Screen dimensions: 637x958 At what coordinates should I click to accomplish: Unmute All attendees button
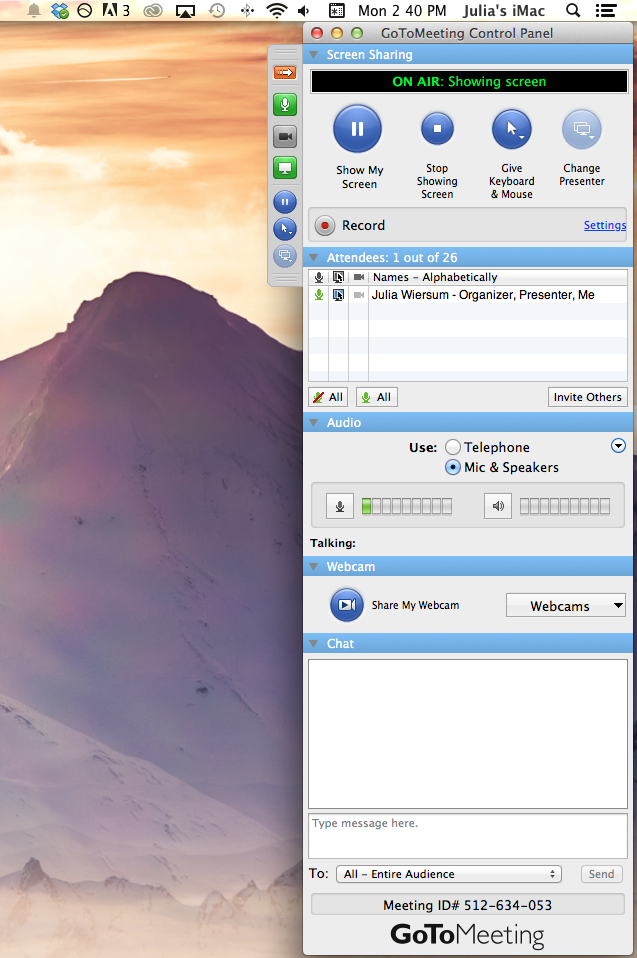pos(377,397)
